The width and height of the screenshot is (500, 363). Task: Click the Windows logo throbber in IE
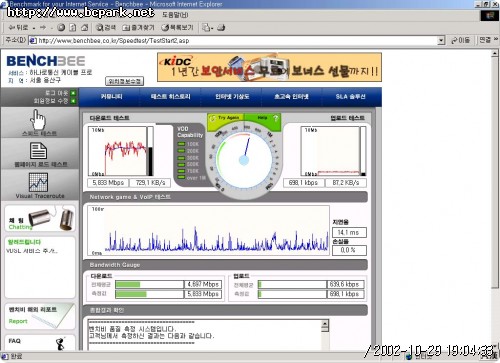[x=489, y=15]
